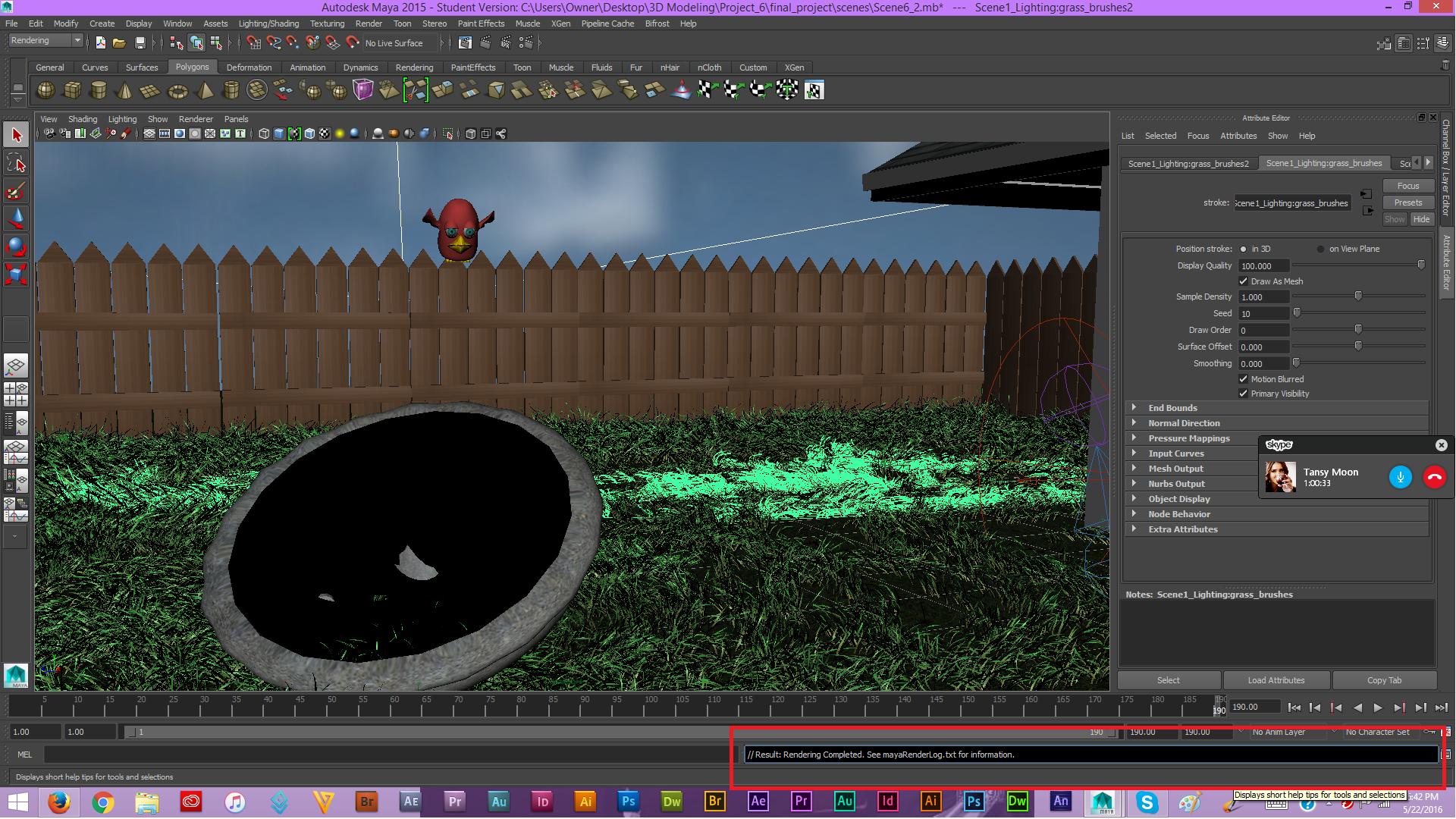This screenshot has width=1456, height=819.
Task: Open the Paint Effects menu
Action: pos(481,24)
